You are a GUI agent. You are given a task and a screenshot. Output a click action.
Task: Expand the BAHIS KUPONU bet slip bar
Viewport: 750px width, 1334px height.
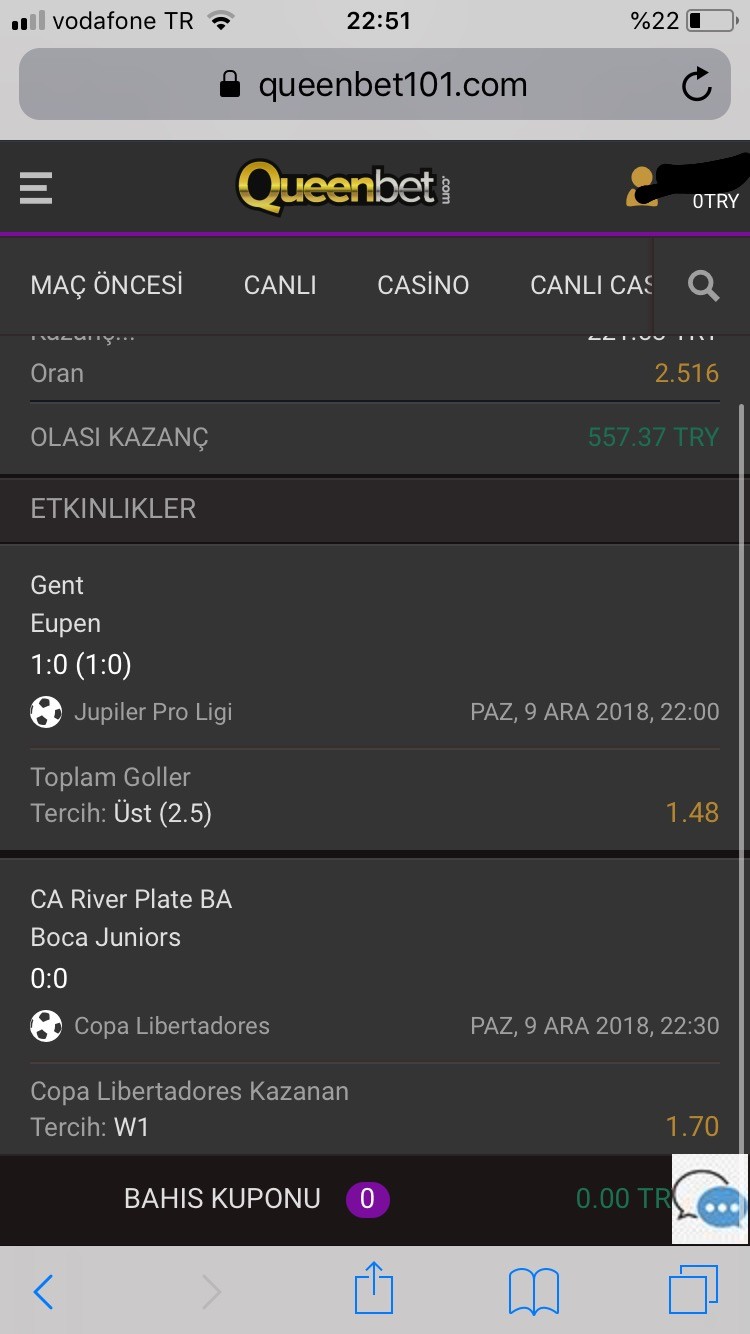(x=375, y=1199)
